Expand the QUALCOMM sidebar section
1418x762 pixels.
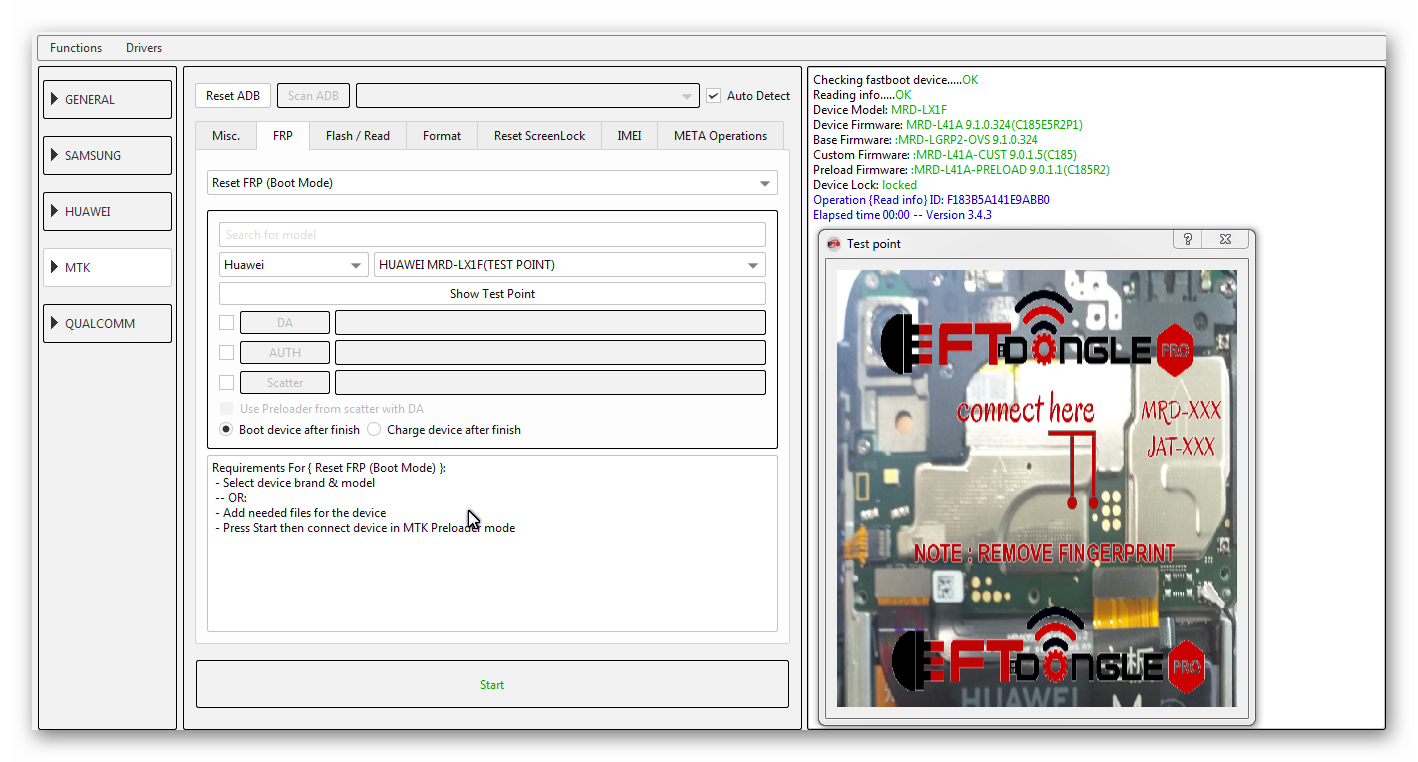108,324
